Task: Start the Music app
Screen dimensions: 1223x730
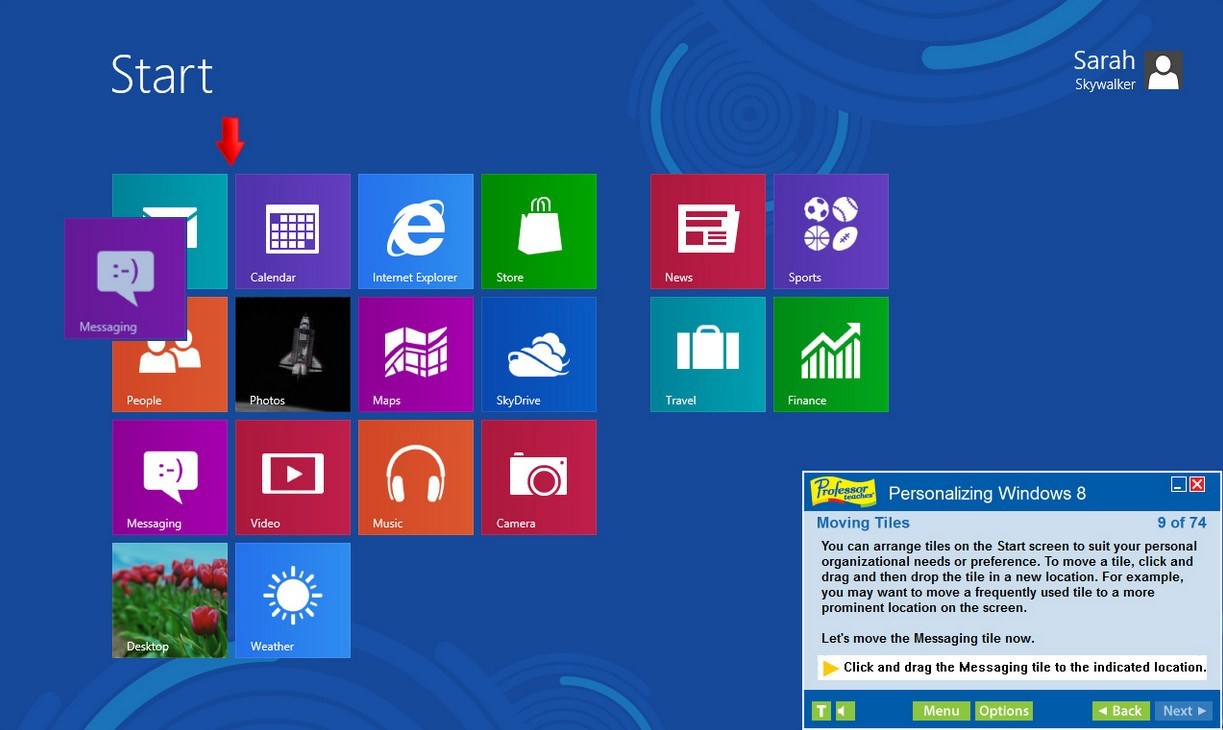Action: tap(415, 477)
